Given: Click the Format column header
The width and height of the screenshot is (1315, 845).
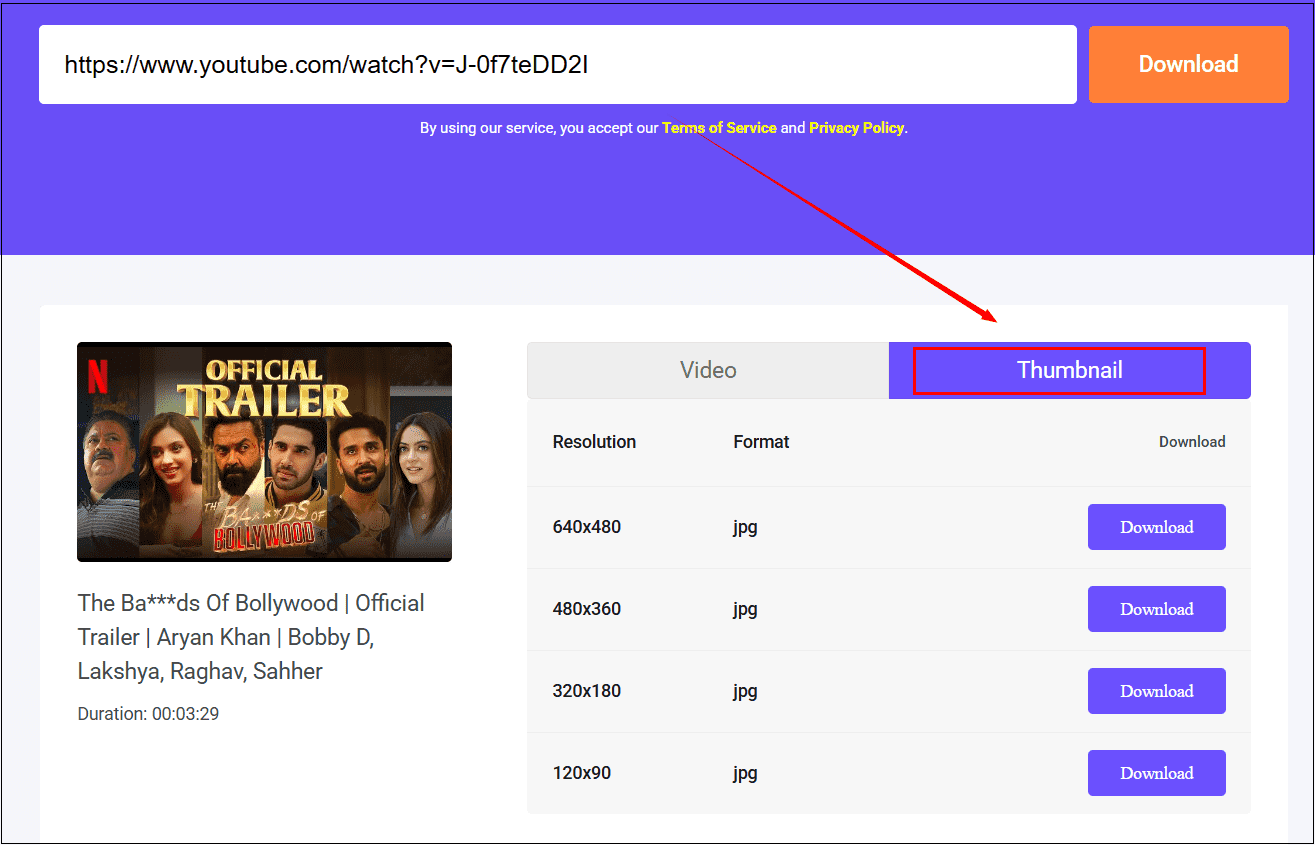Looking at the screenshot, I should (x=761, y=442).
